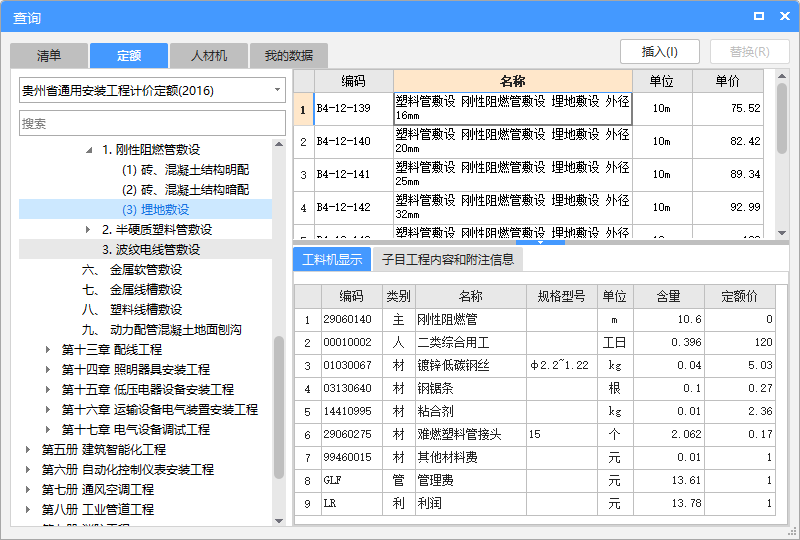Click the quota list scrollbar thumb

[x=782, y=118]
